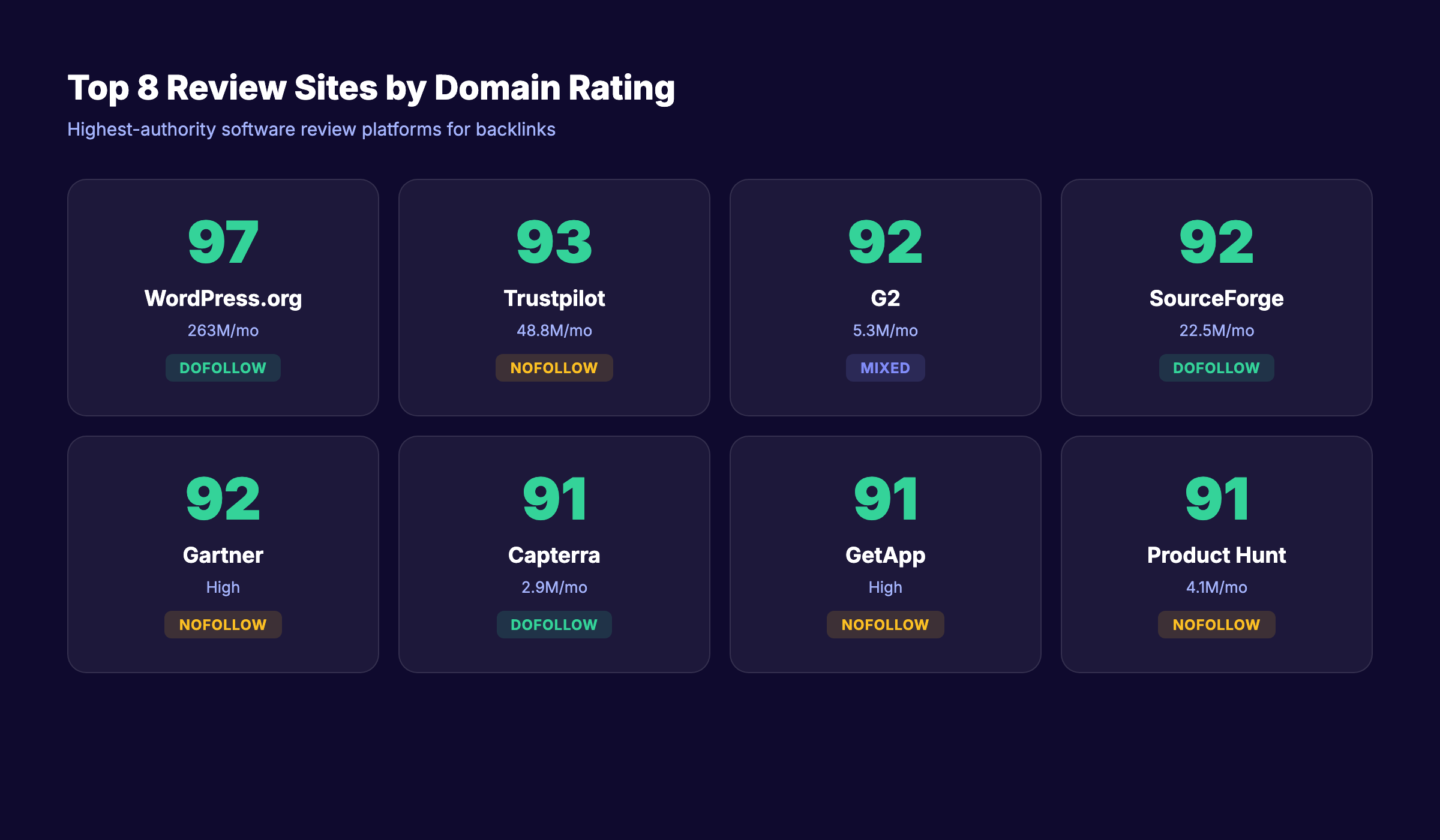Select the DOFOLLOW badge under Capterra

tap(554, 624)
